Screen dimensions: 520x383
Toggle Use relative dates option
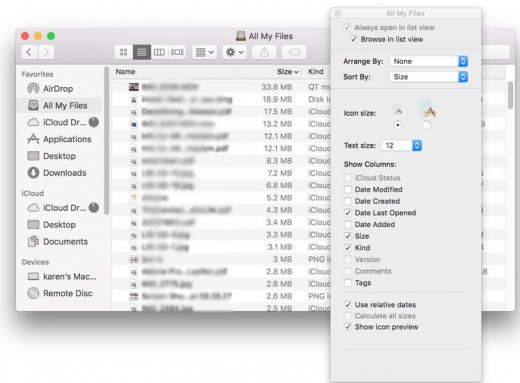[x=348, y=305]
